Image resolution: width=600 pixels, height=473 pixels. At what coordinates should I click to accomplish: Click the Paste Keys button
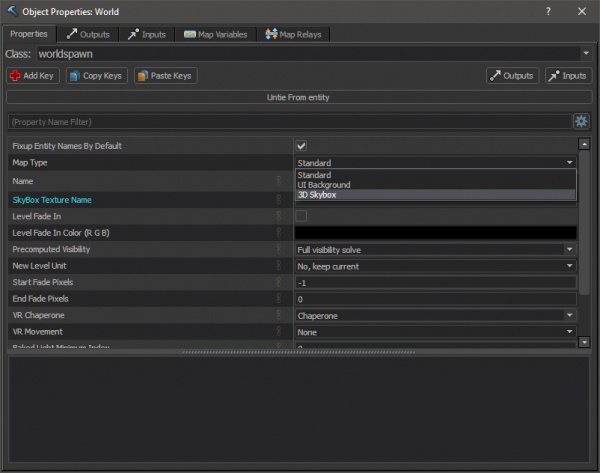165,75
